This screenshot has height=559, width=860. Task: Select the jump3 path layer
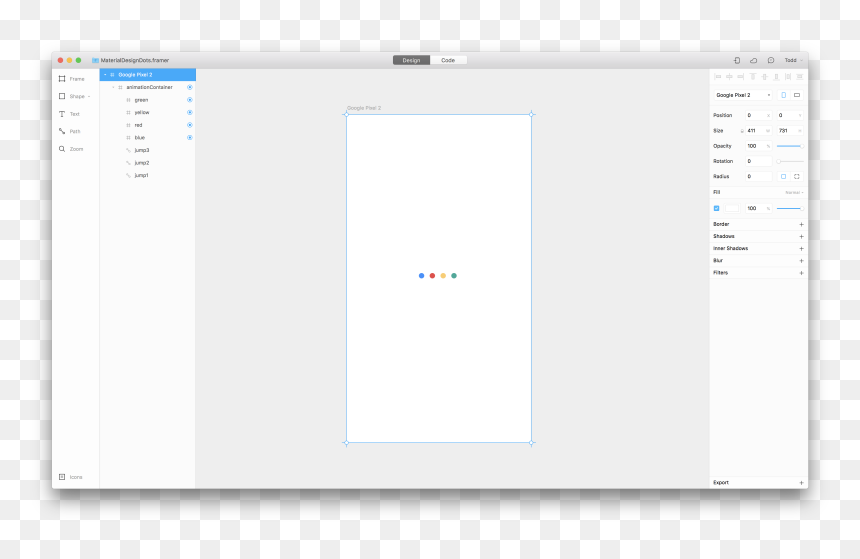[148, 150]
